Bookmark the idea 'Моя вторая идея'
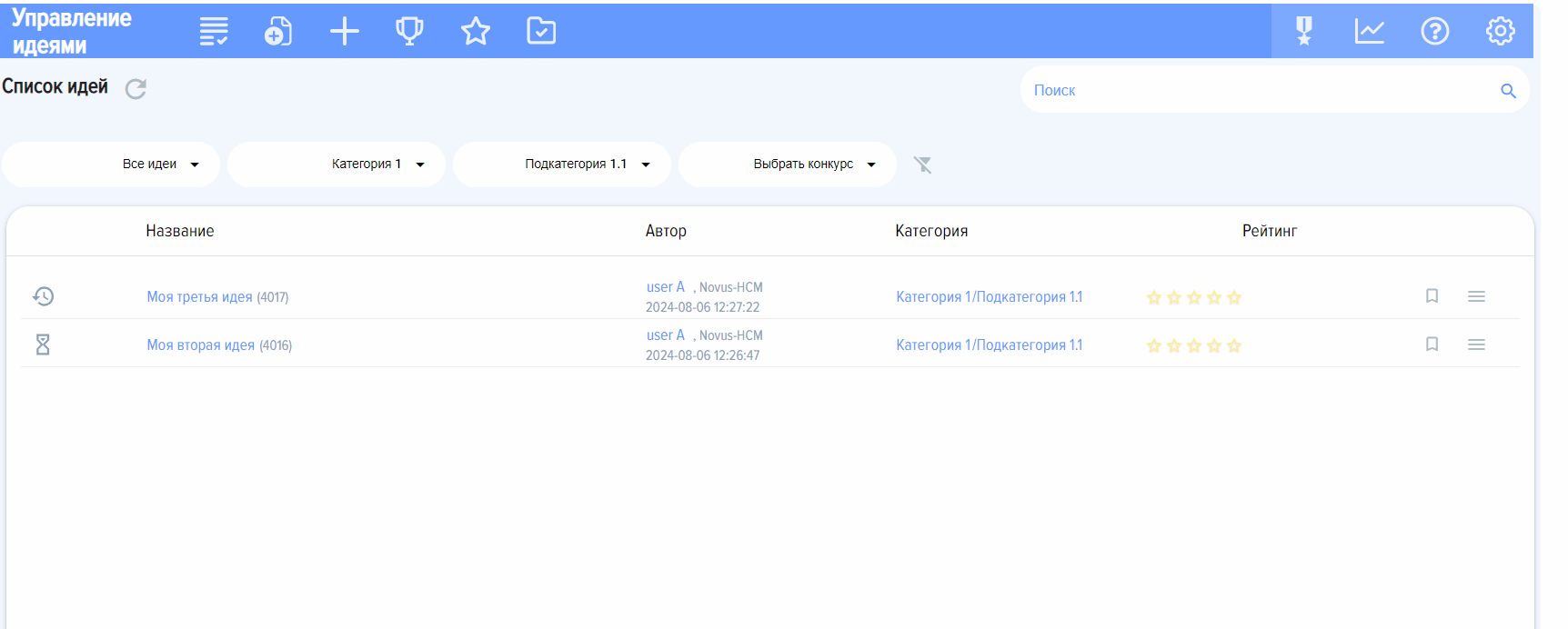Image resolution: width=1568 pixels, height=629 pixels. tap(1432, 344)
